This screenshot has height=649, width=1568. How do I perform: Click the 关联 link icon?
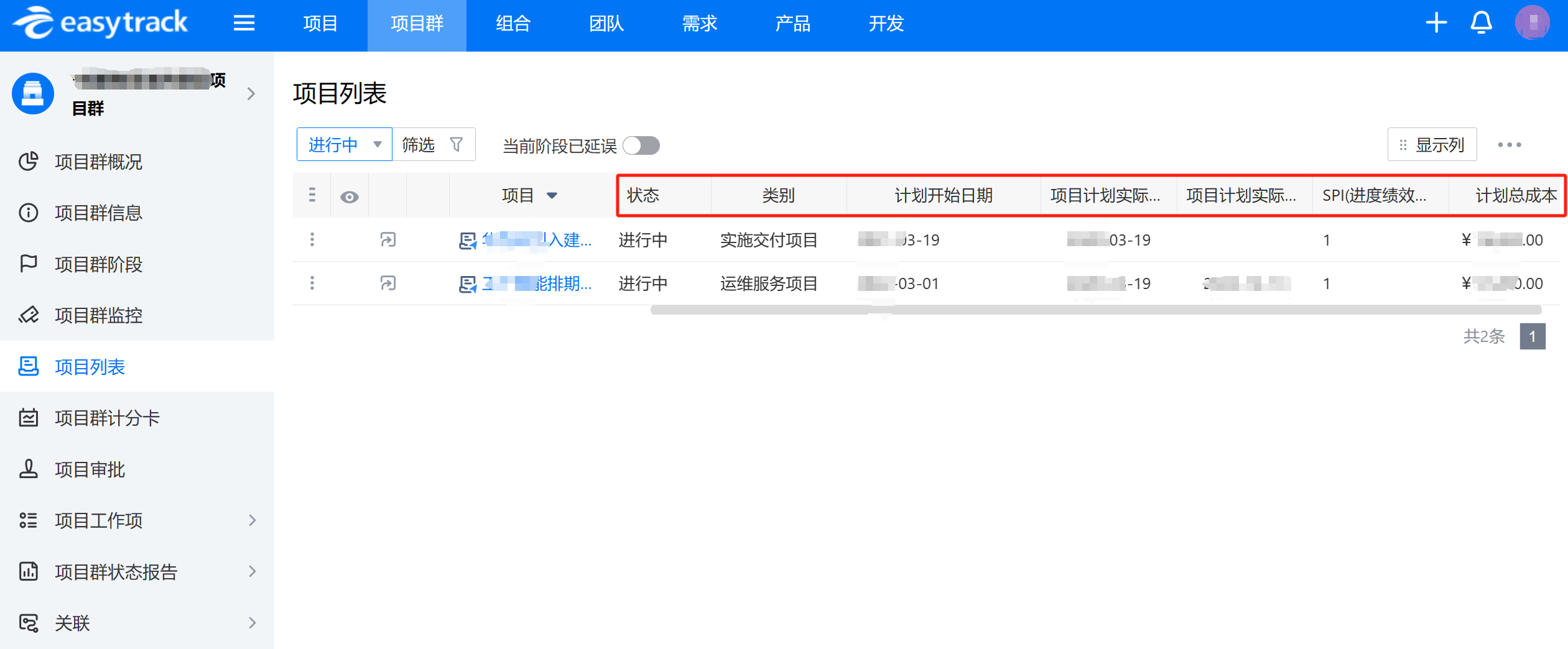pyautogui.click(x=29, y=622)
